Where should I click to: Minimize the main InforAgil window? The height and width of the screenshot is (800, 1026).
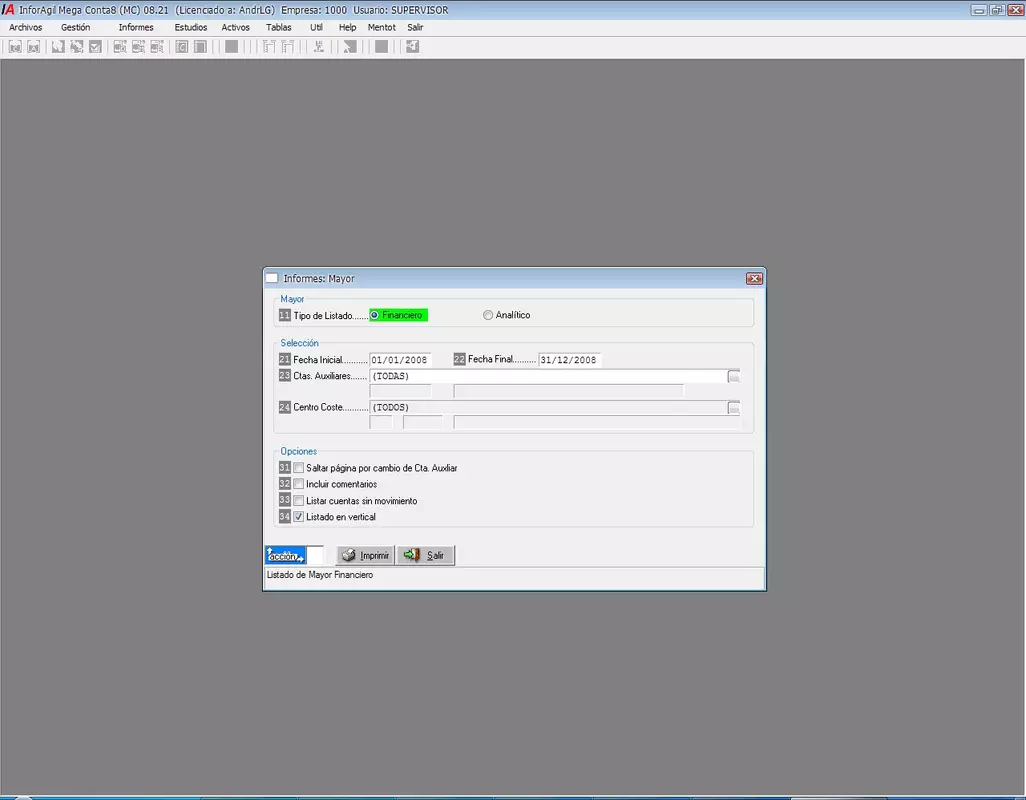(x=978, y=10)
